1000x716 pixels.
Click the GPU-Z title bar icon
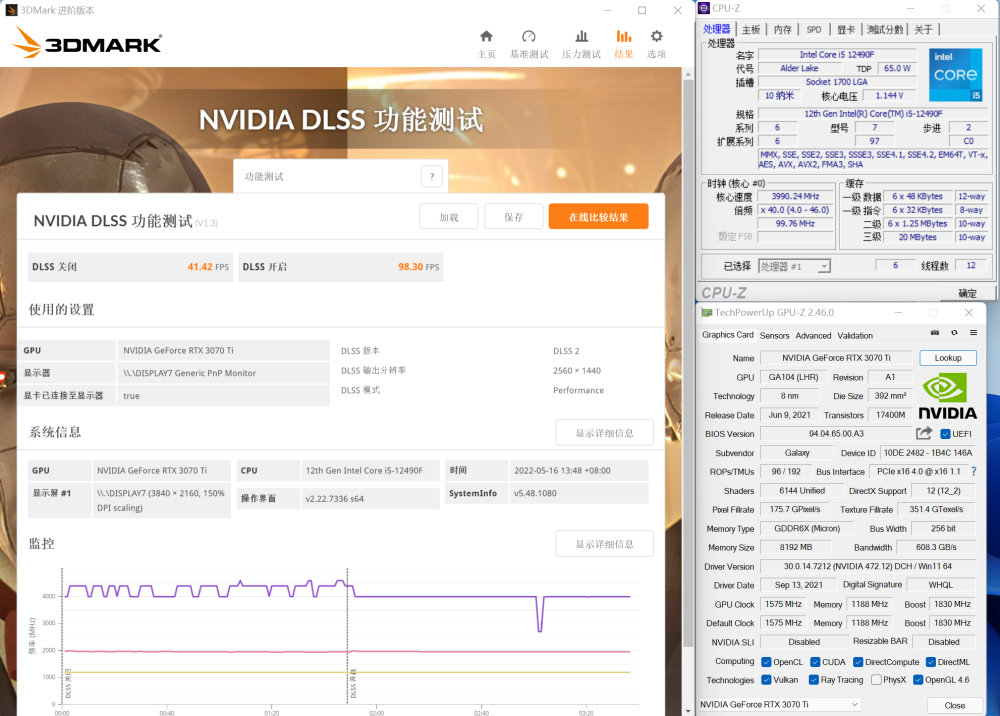tap(707, 312)
